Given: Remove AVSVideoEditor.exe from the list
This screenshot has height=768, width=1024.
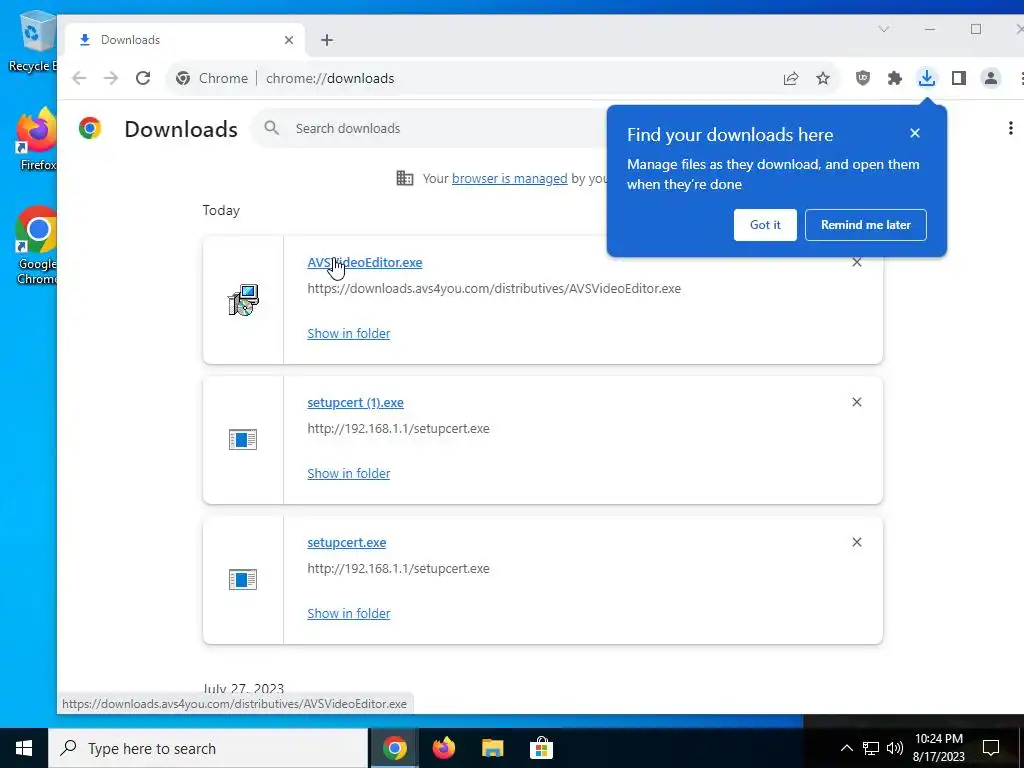Looking at the screenshot, I should point(857,262).
